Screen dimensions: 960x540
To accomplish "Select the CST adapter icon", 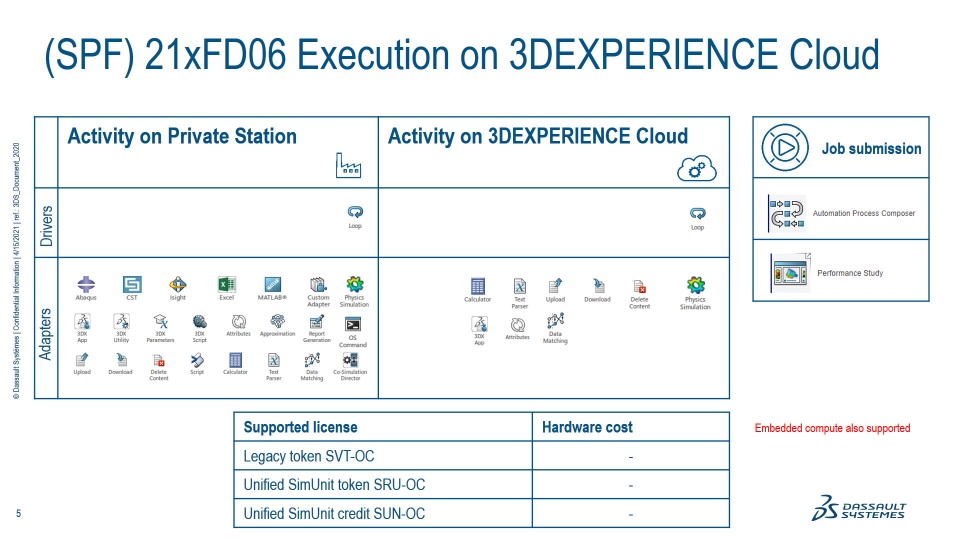I will point(132,284).
